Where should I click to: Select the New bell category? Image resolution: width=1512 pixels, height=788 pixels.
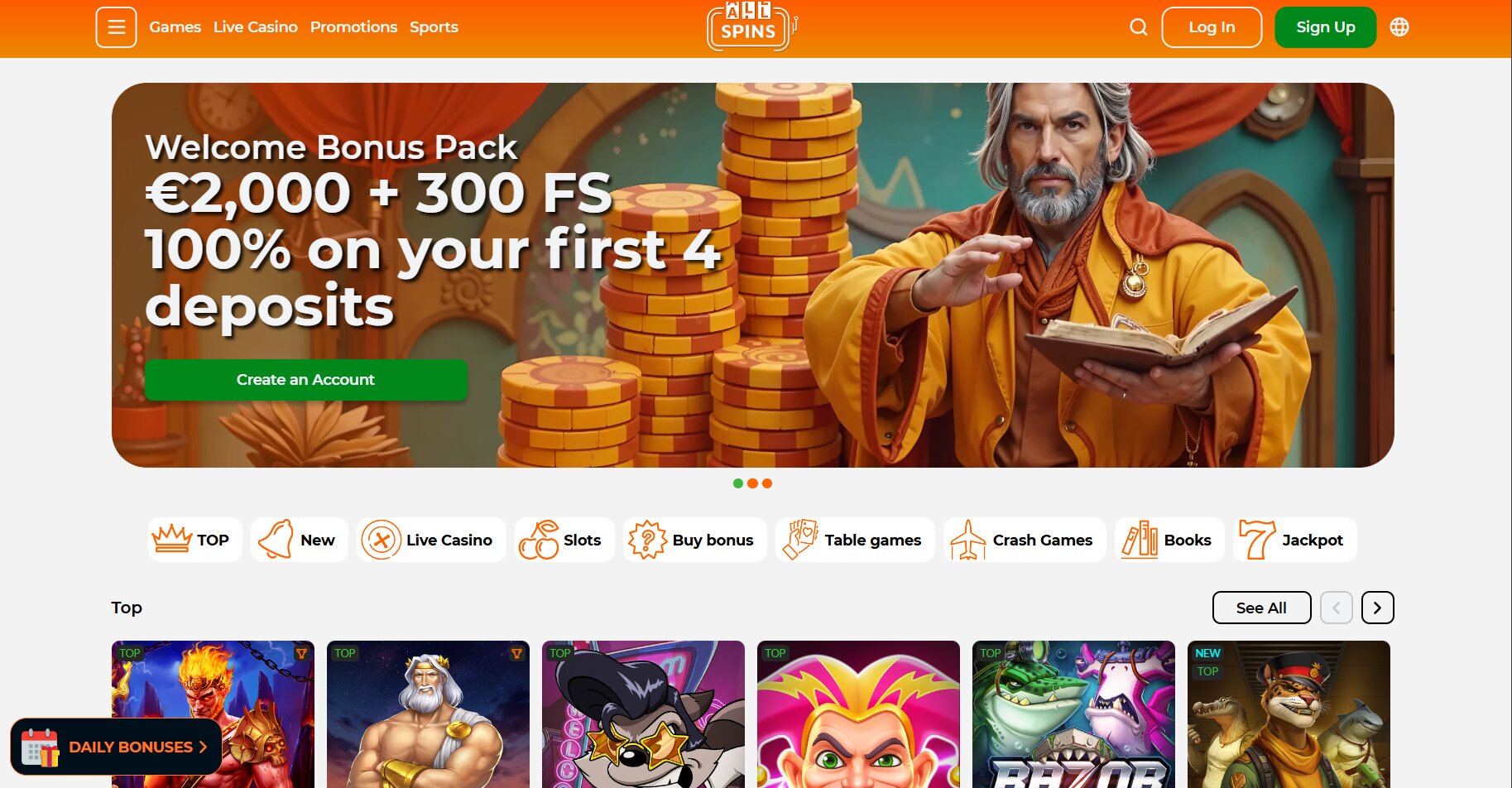coord(300,540)
